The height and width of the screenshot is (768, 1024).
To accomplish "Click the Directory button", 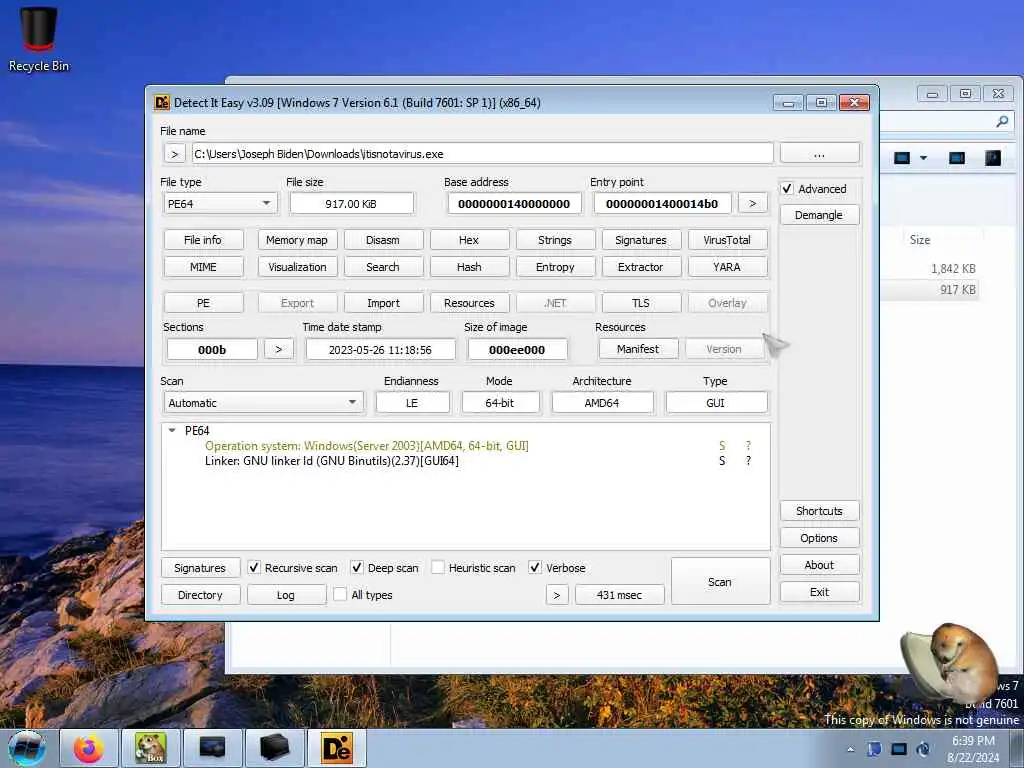I will click(200, 595).
